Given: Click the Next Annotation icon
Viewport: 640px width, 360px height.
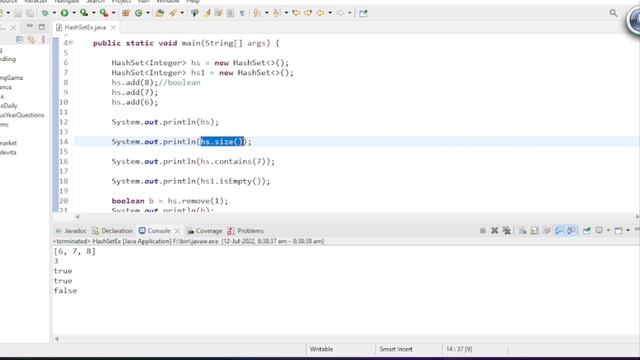Looking at the screenshot, I should click(257, 13).
